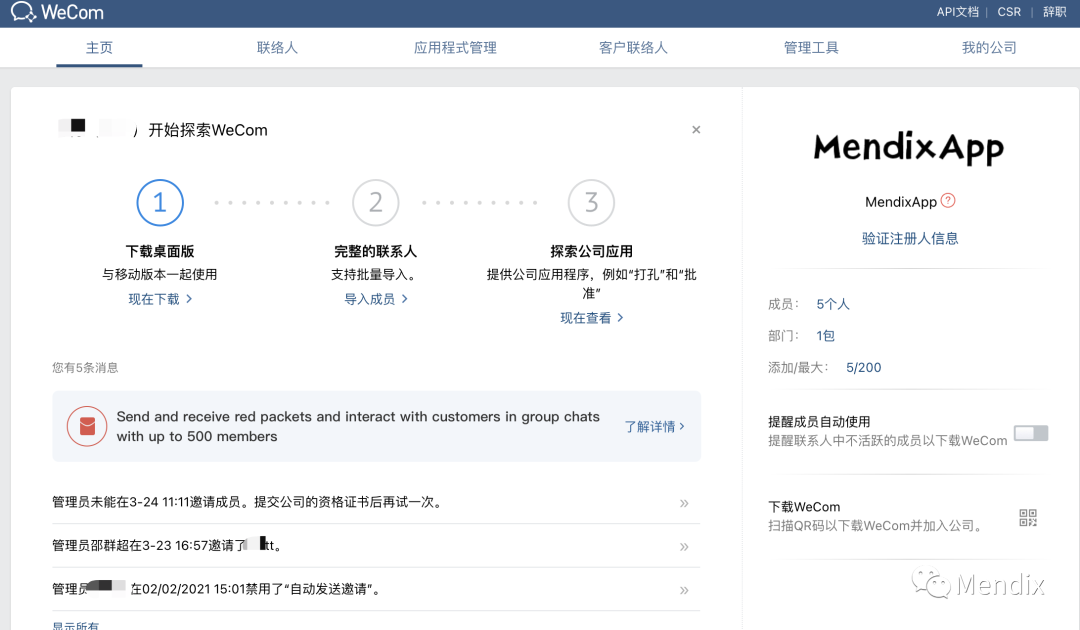Open 验证注册人信息 link
This screenshot has width=1080, height=630.
910,238
